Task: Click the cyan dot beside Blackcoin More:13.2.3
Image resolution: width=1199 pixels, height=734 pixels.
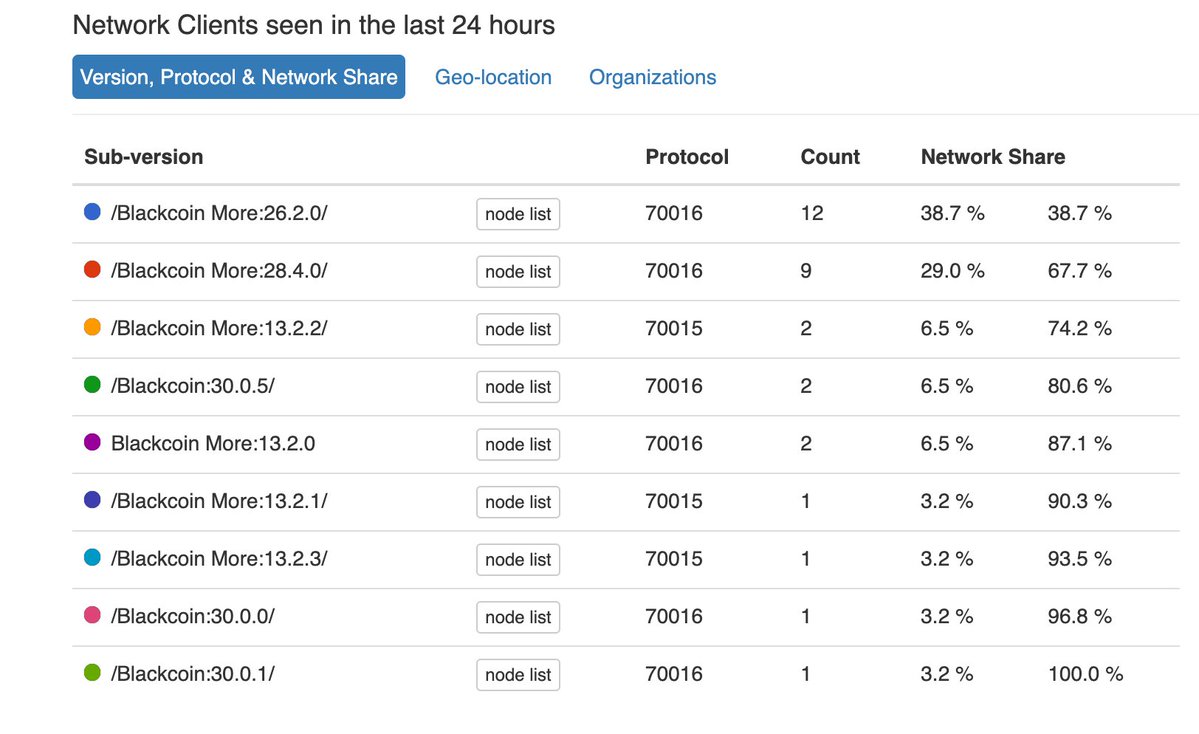Action: [x=92, y=557]
